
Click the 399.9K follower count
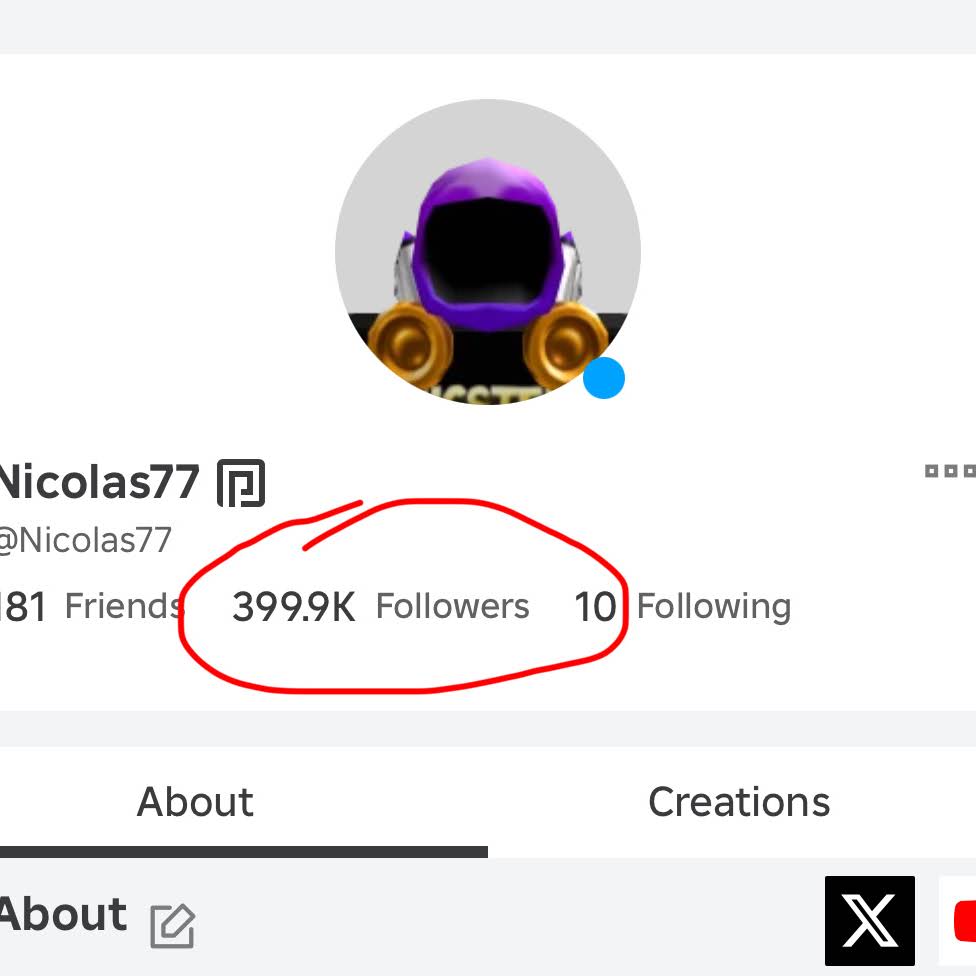293,607
